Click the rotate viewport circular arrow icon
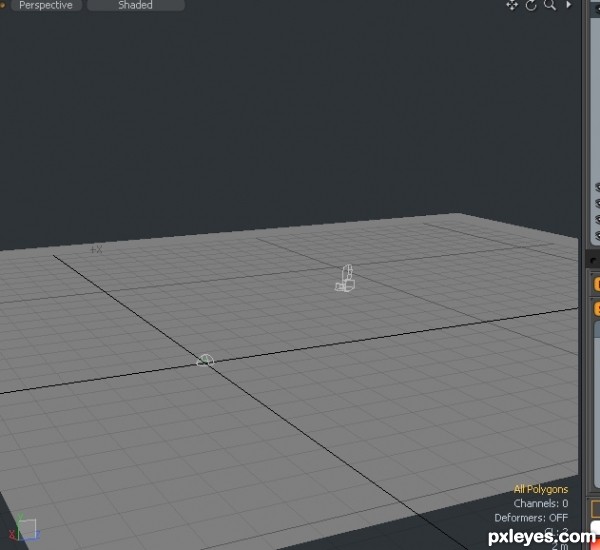 (x=531, y=5)
